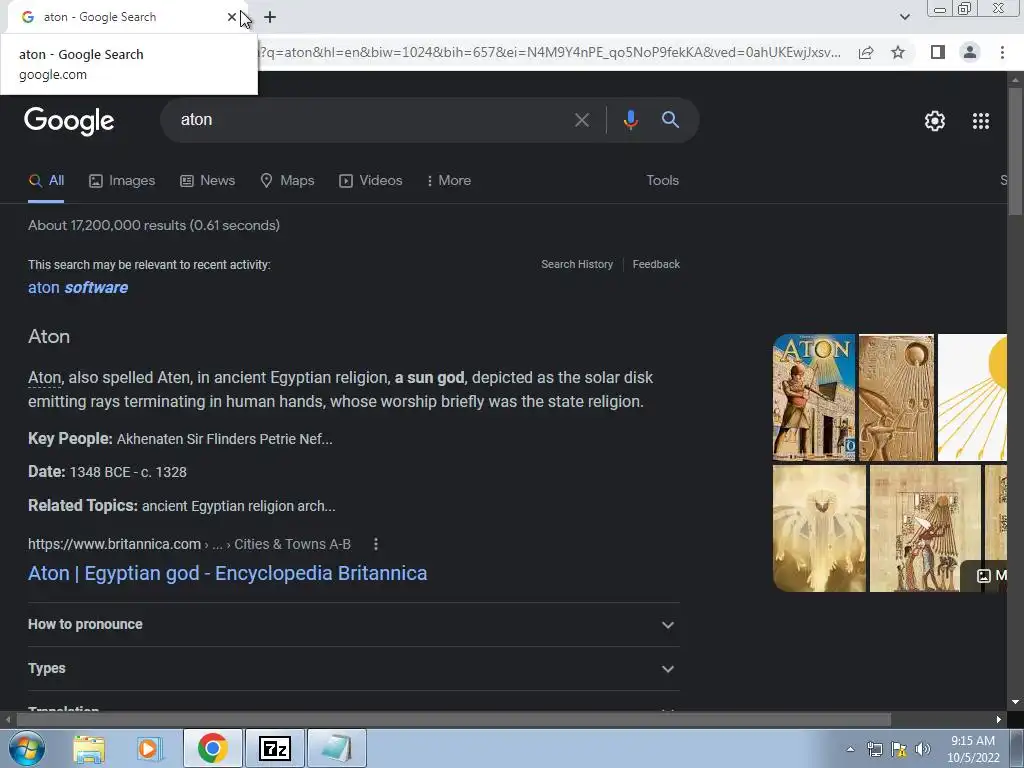The image size is (1024, 768).
Task: Open the Chrome profile avatar
Action: tap(970, 52)
